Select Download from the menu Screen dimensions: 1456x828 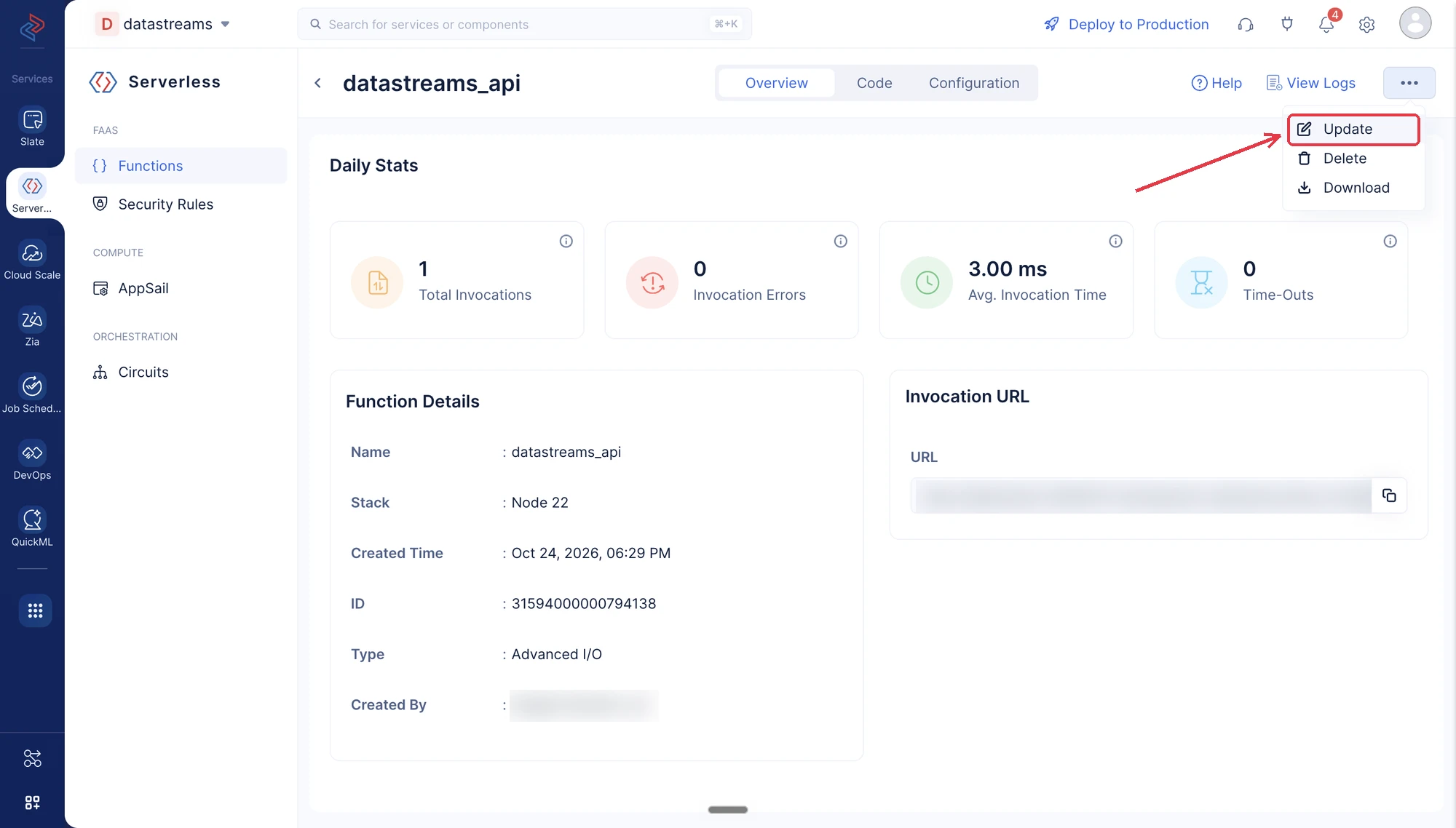pyautogui.click(x=1353, y=188)
